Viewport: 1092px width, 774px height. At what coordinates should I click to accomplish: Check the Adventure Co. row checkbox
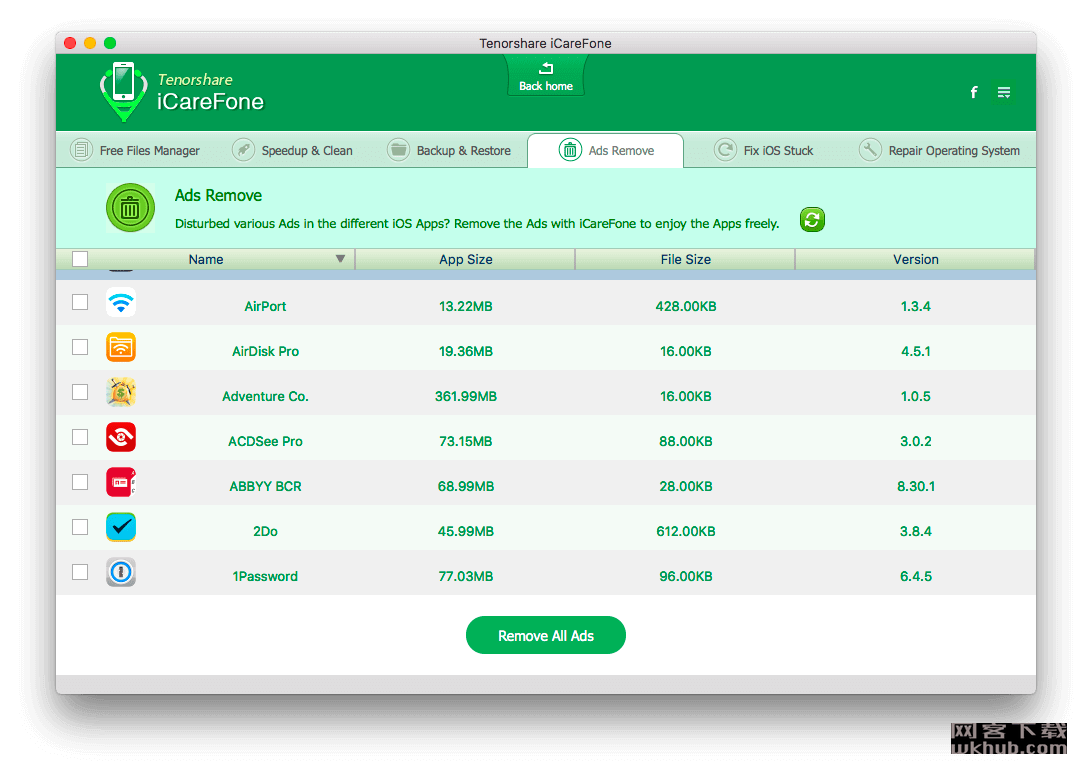pos(80,392)
